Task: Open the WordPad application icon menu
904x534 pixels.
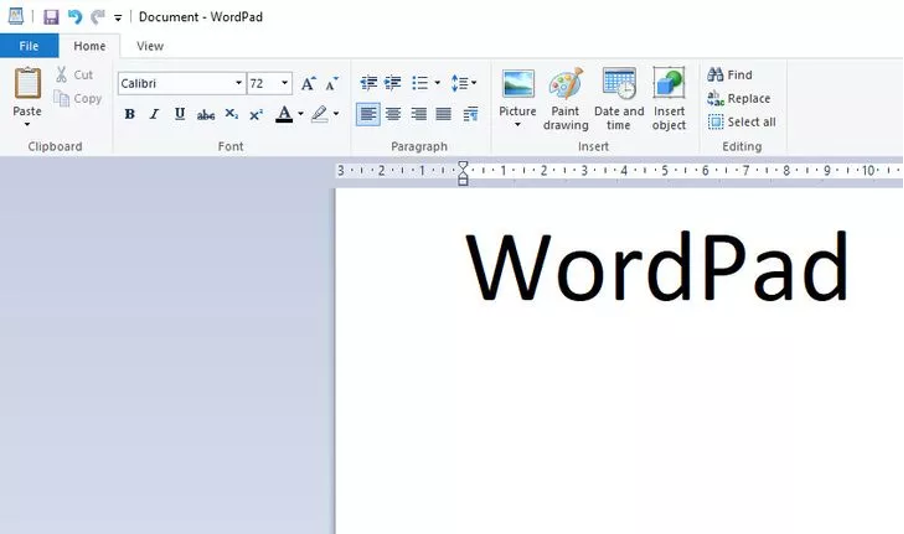Action: (x=16, y=17)
